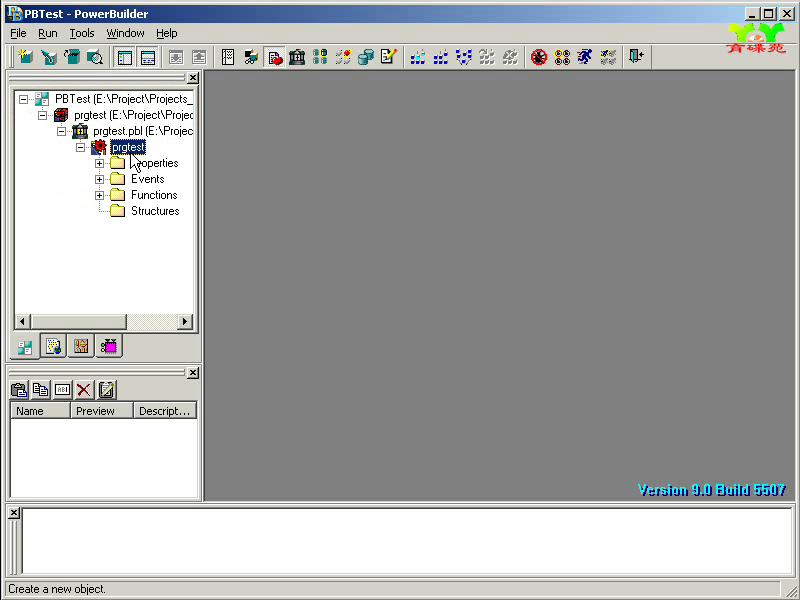
Task: Open the Database painter cylinders icon
Action: (x=366, y=57)
